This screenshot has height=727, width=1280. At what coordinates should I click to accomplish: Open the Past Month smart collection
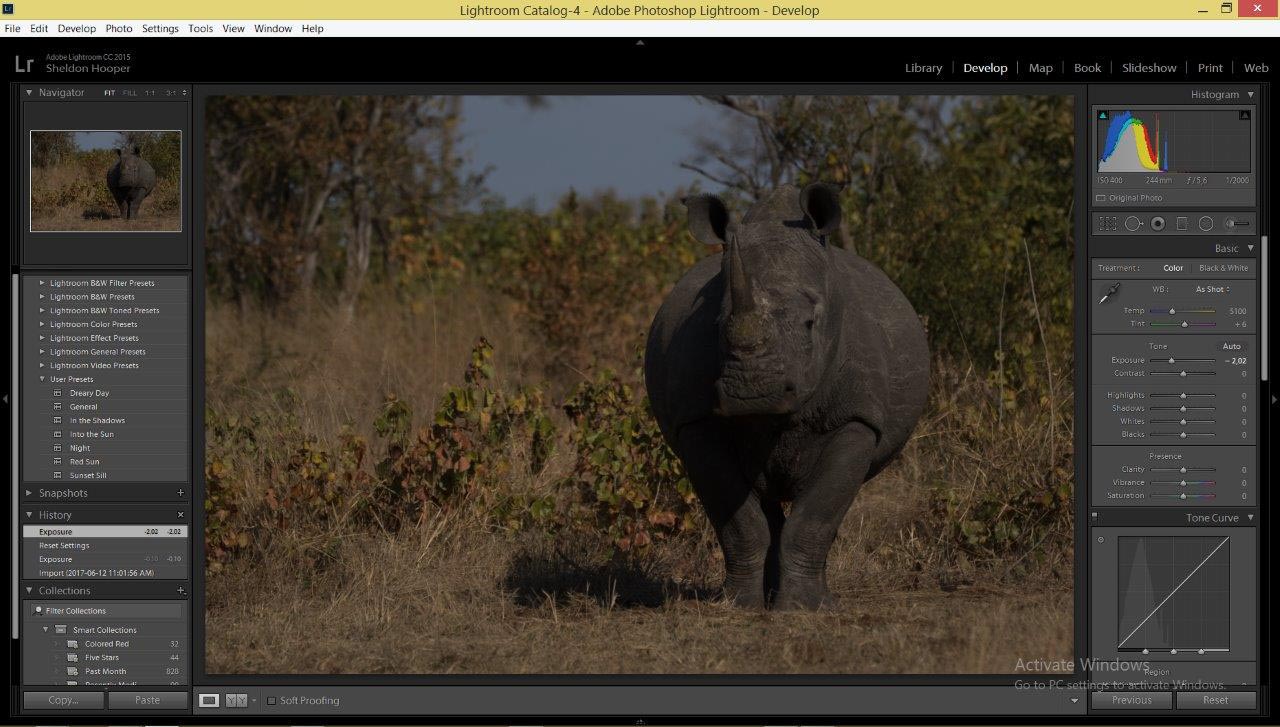pos(105,672)
